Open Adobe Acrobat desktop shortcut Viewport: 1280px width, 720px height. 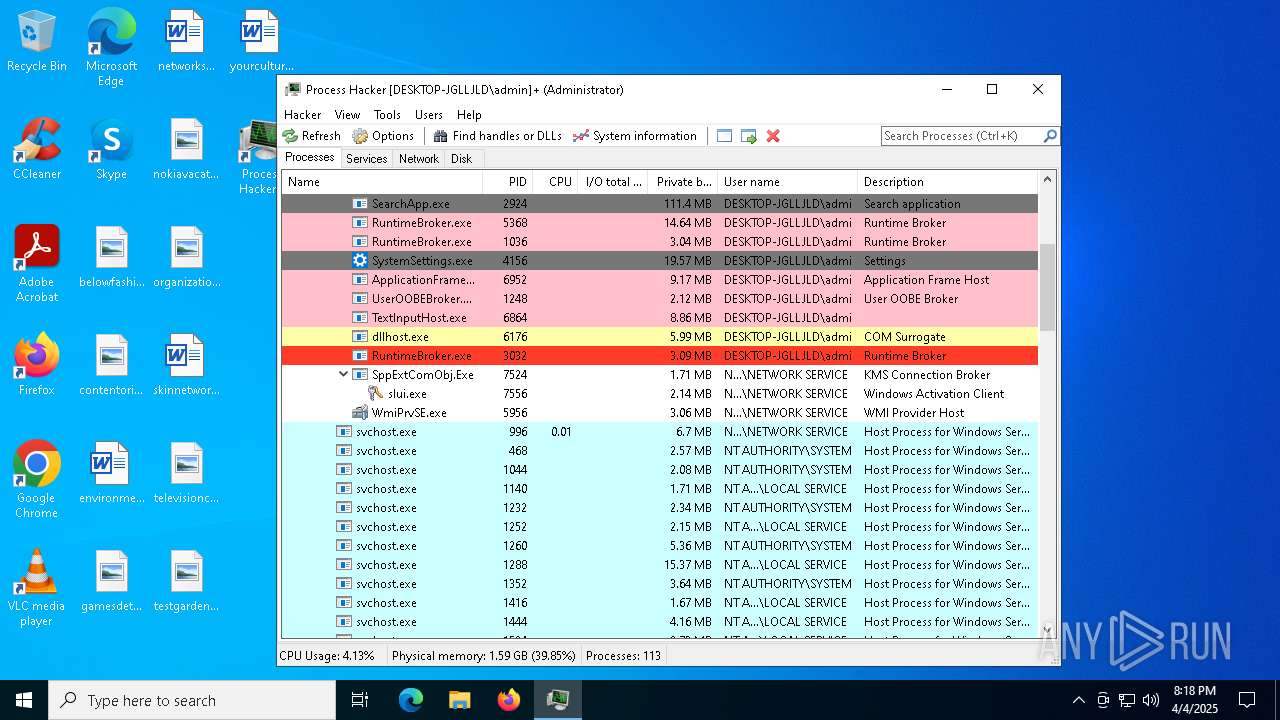37,264
